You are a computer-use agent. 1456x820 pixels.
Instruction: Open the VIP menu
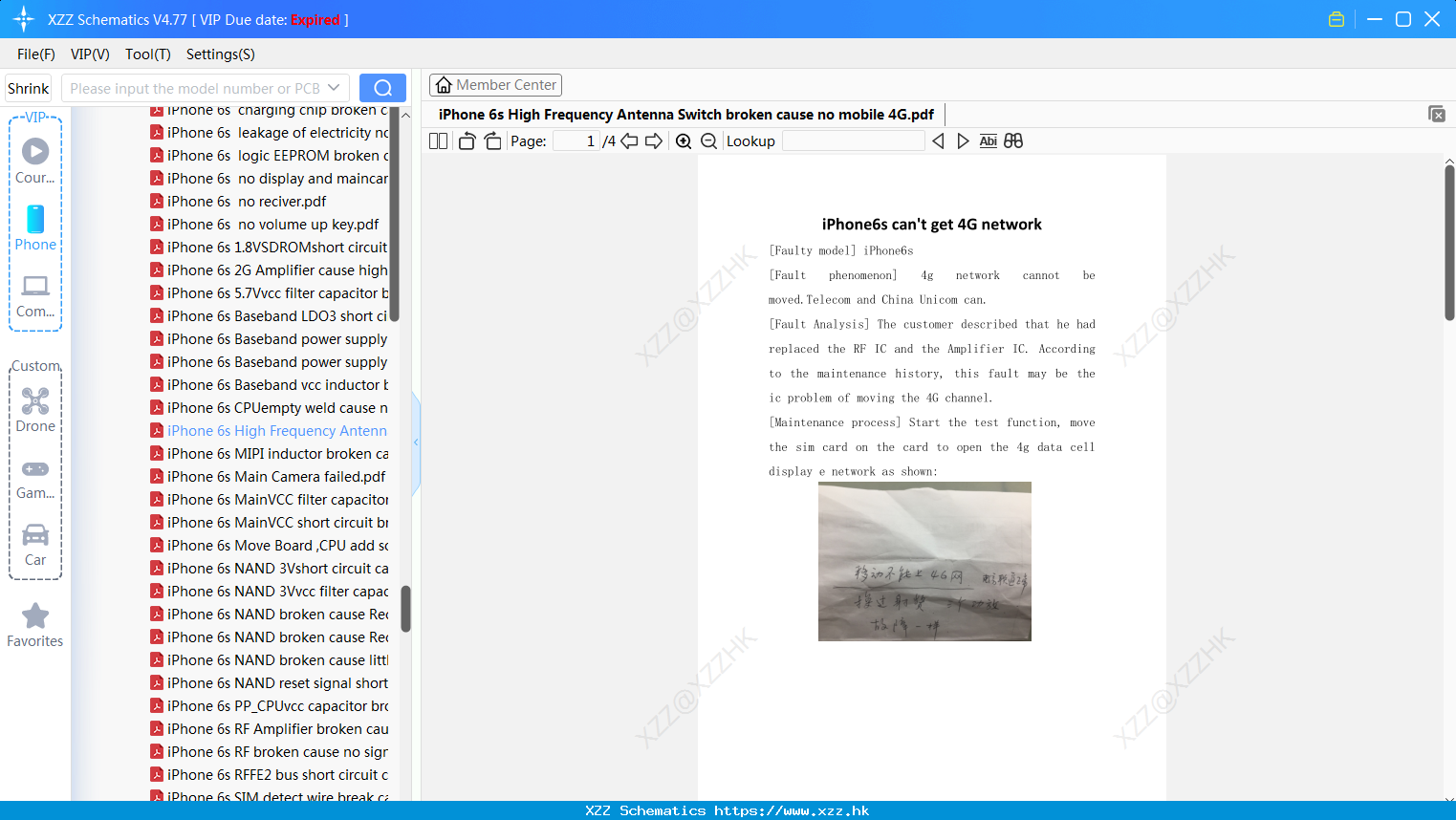tap(90, 54)
